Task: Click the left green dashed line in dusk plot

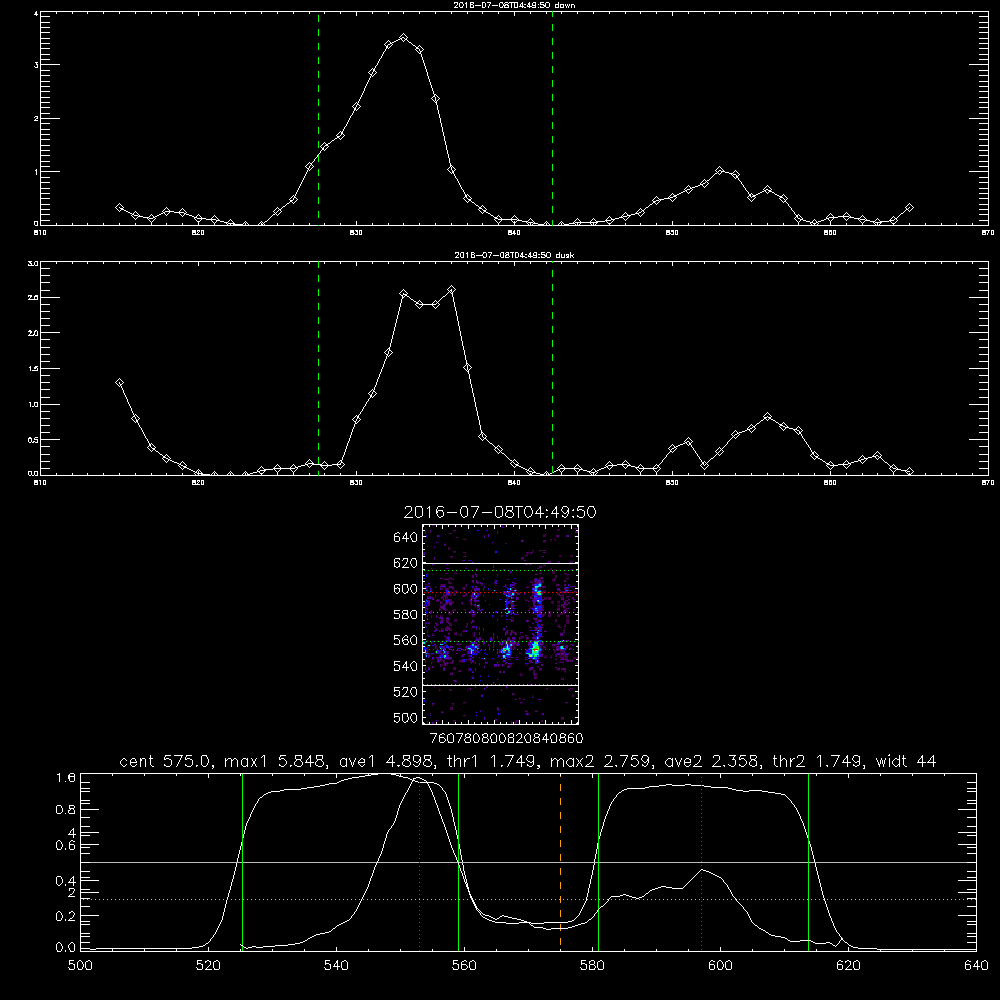Action: (318, 369)
